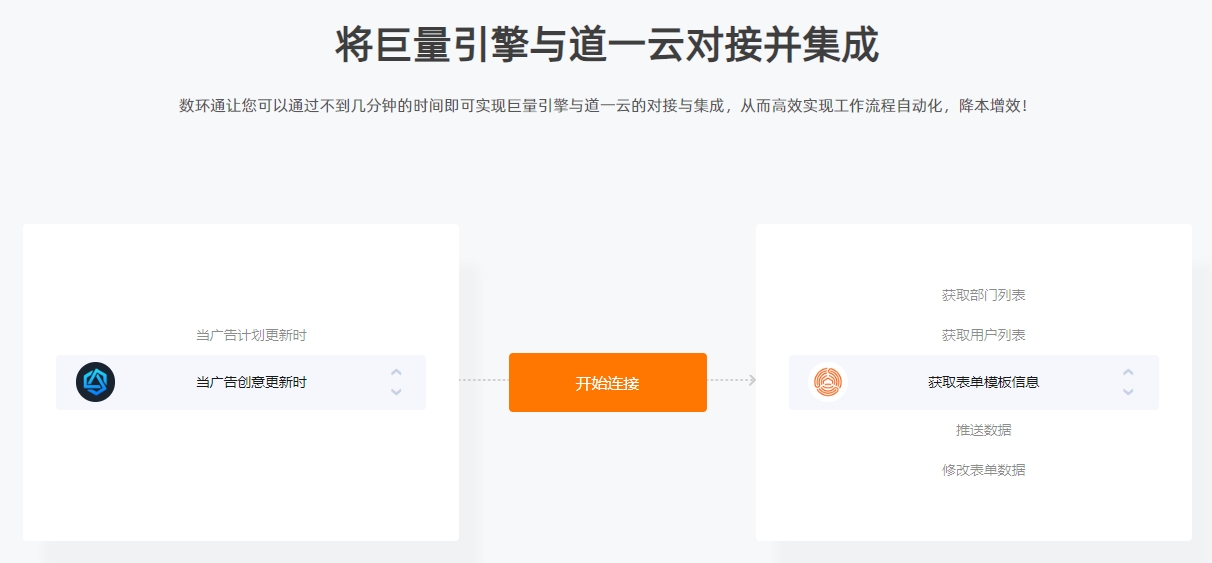
Task: Click up chevron in the 巨量引擎 trigger selector
Action: (396, 373)
